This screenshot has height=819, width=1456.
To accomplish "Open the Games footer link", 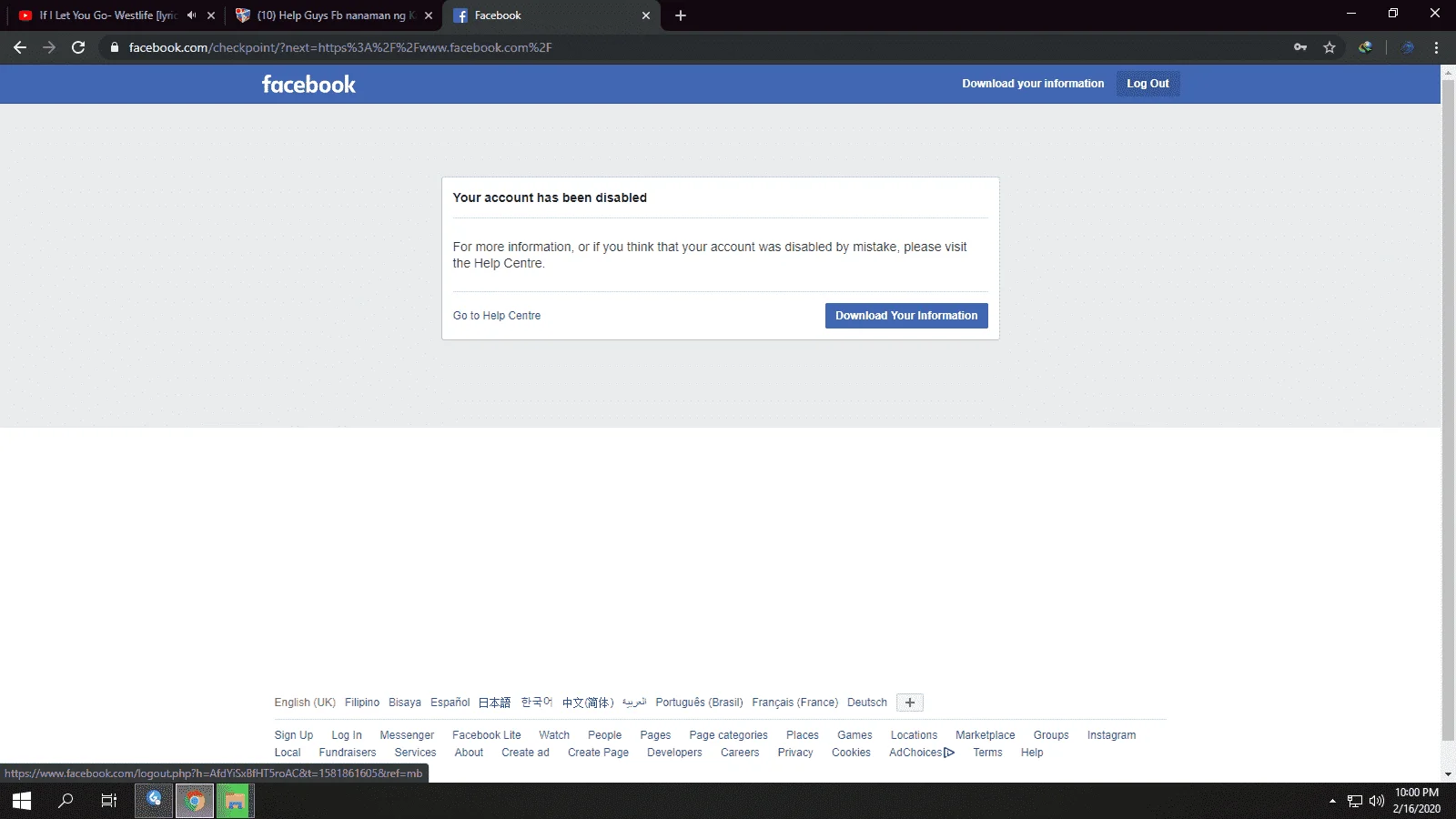I will [x=854, y=735].
